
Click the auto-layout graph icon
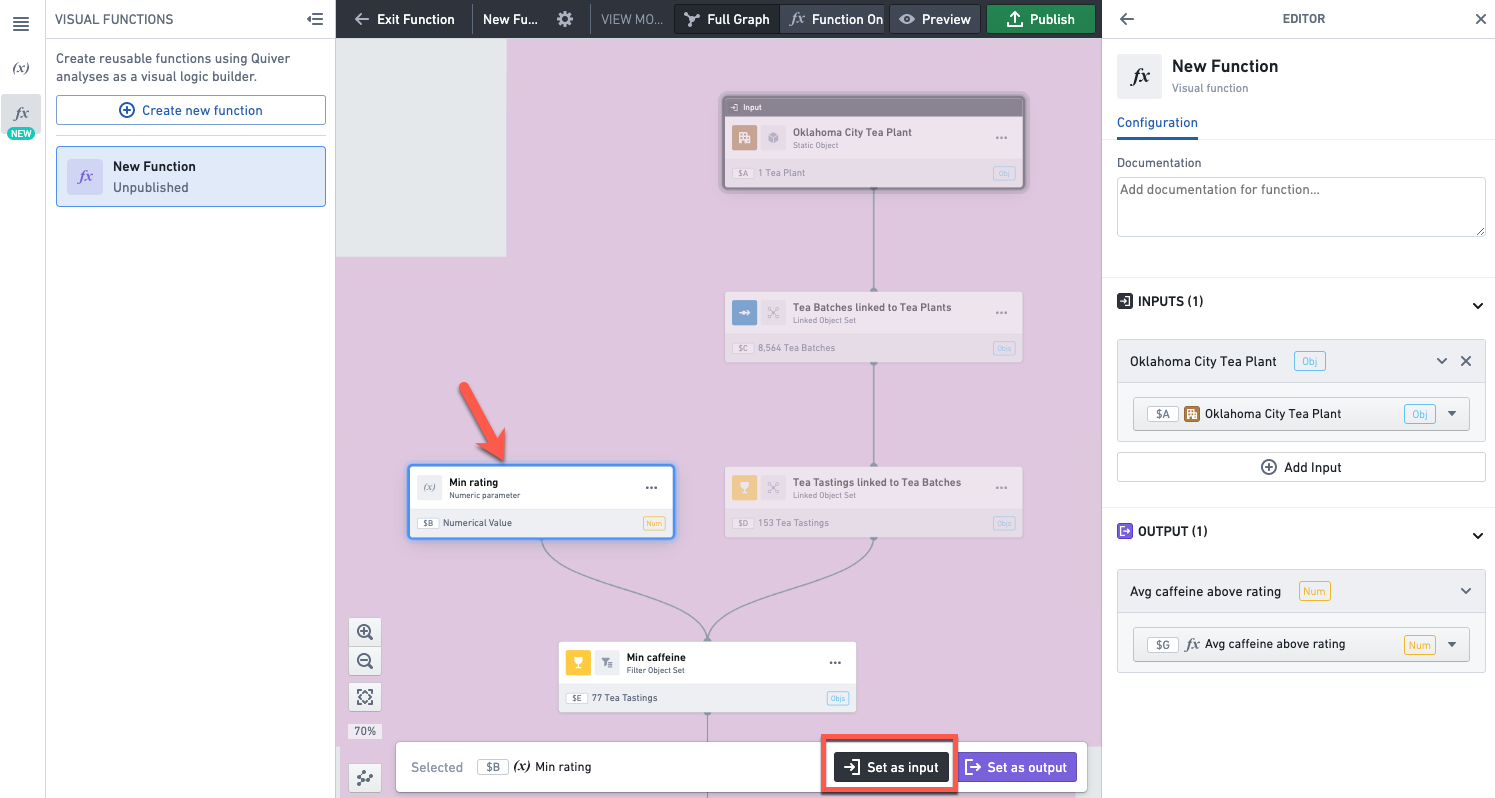tap(365, 777)
